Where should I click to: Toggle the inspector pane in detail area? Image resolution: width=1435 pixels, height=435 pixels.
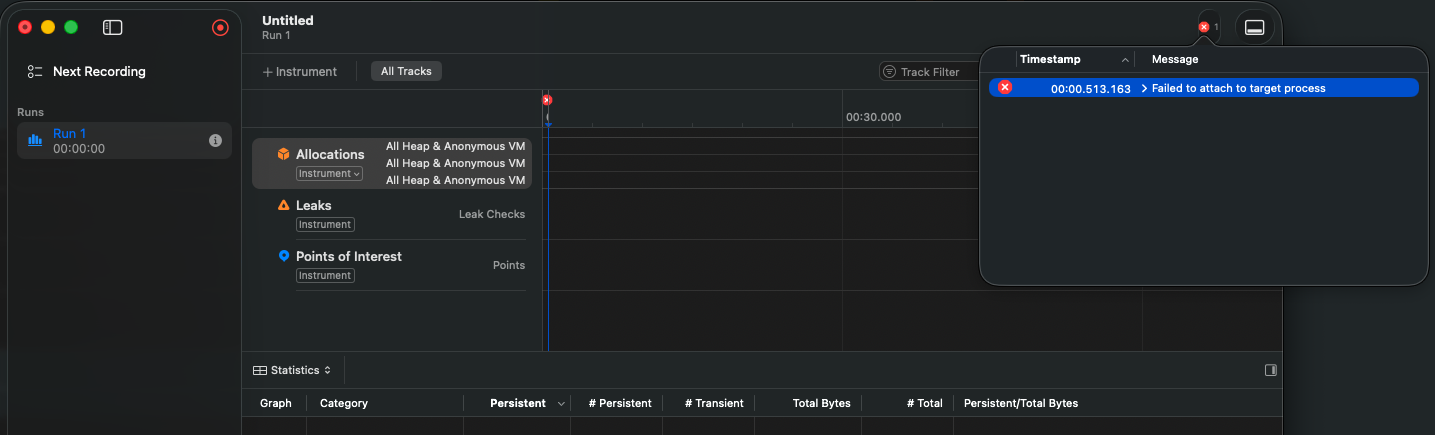[1270, 370]
